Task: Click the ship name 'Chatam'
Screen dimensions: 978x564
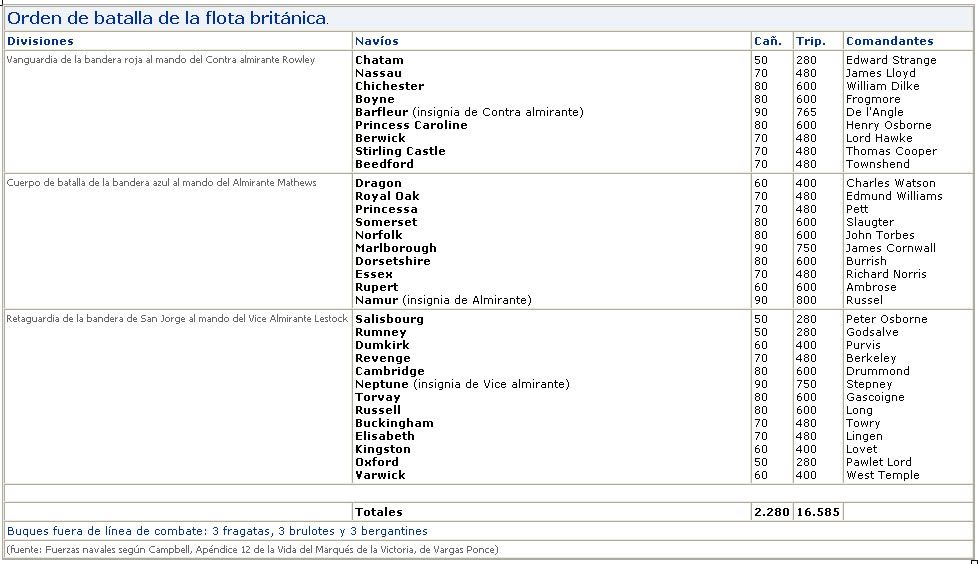Action: [x=379, y=60]
